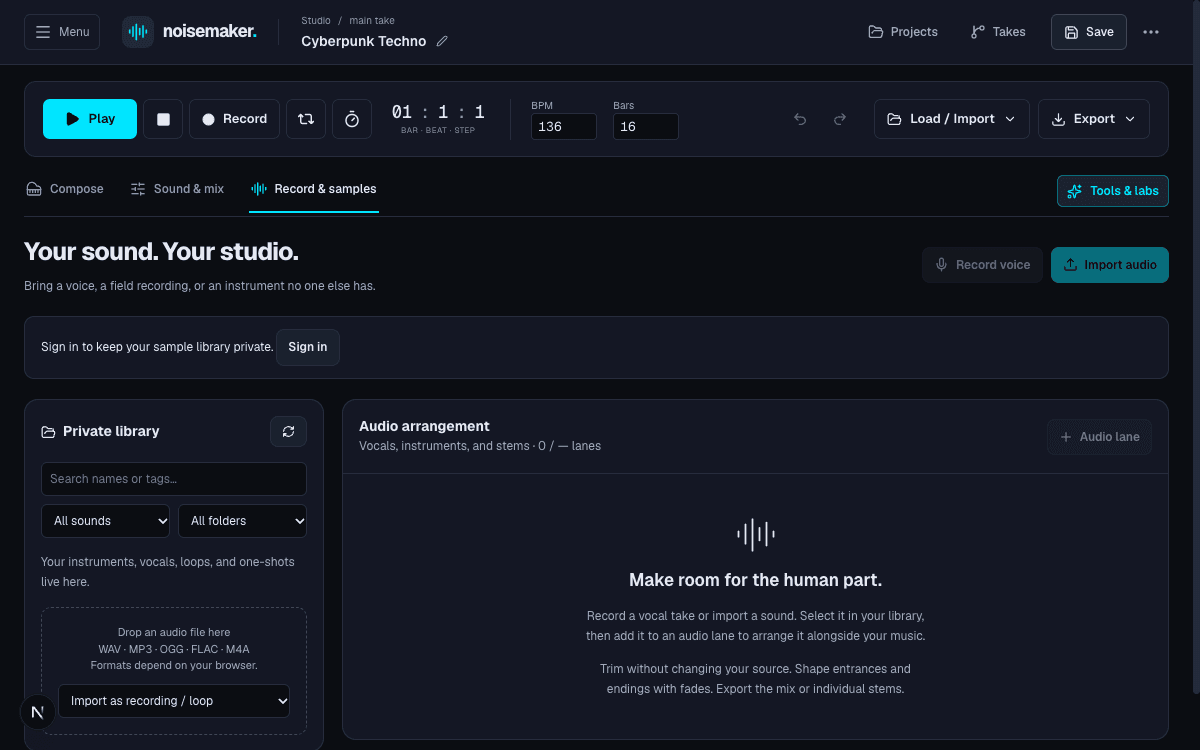The height and width of the screenshot is (750, 1200).
Task: Start recording with Record button
Action: point(234,119)
